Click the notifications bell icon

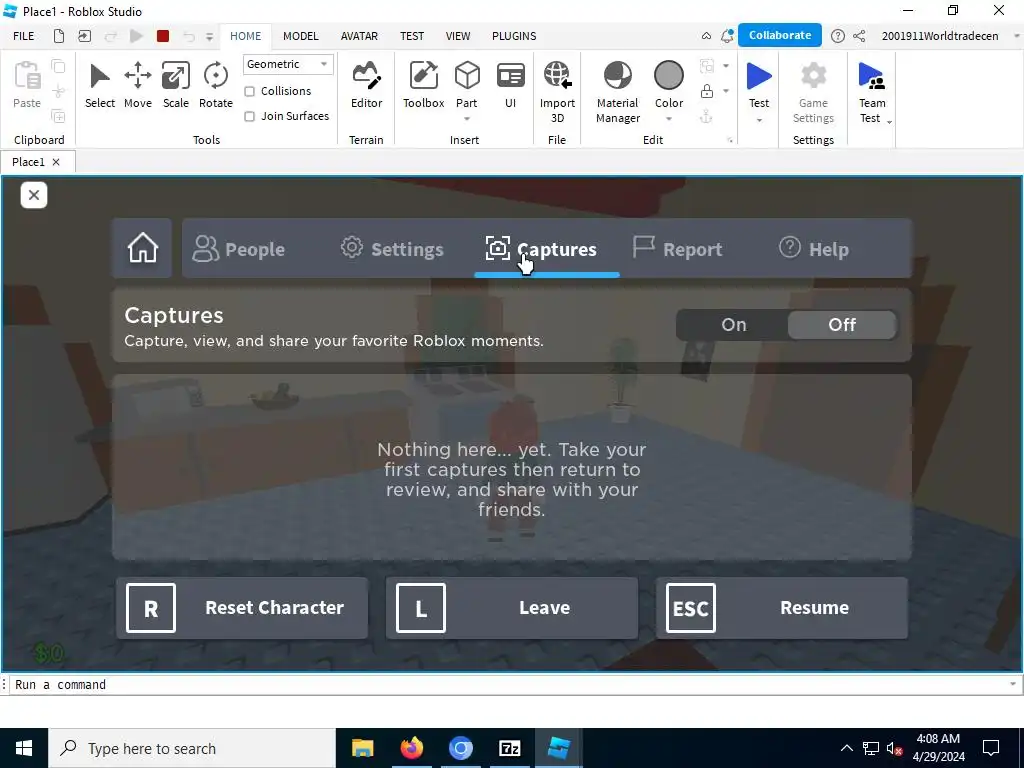(726, 36)
